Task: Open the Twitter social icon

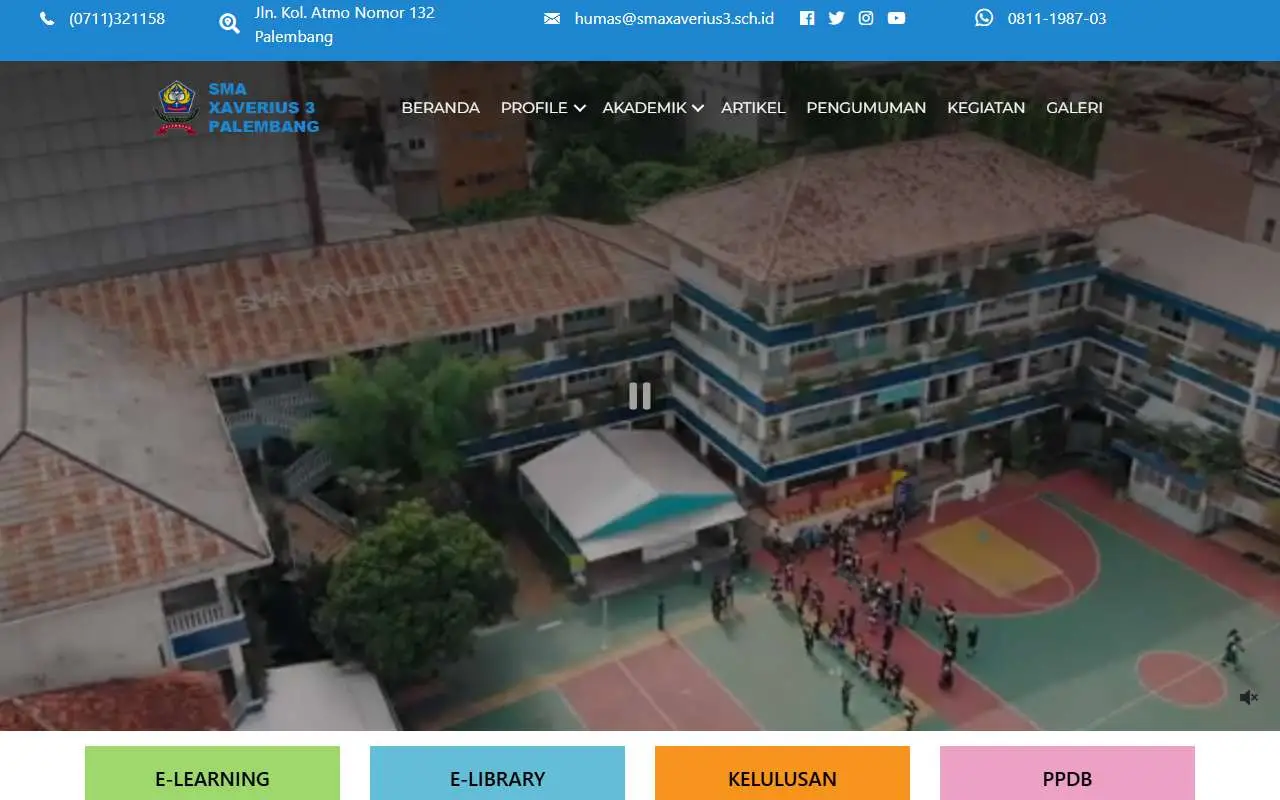Action: pyautogui.click(x=836, y=18)
